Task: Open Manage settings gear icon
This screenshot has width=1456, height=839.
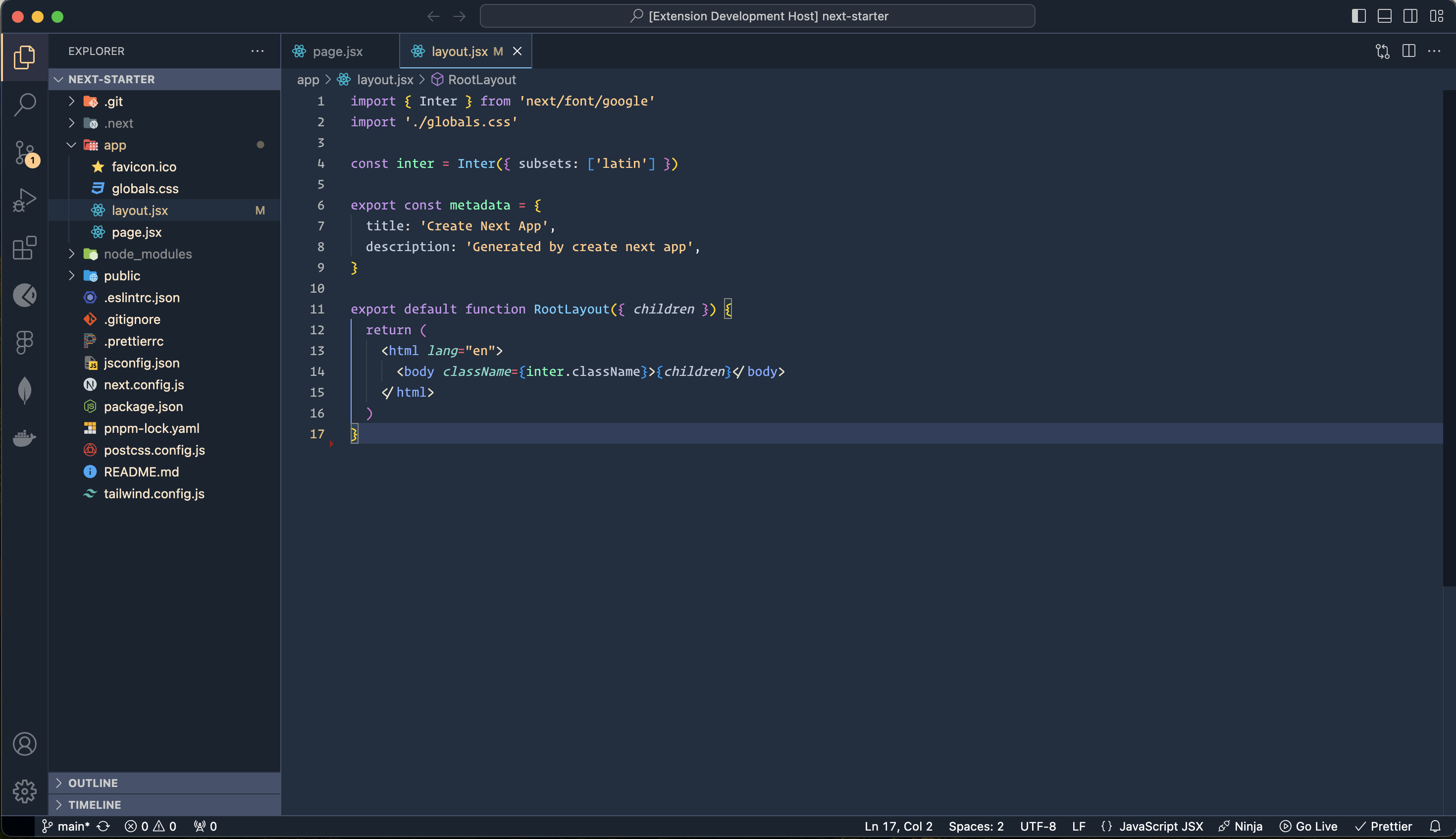Action: click(x=24, y=791)
